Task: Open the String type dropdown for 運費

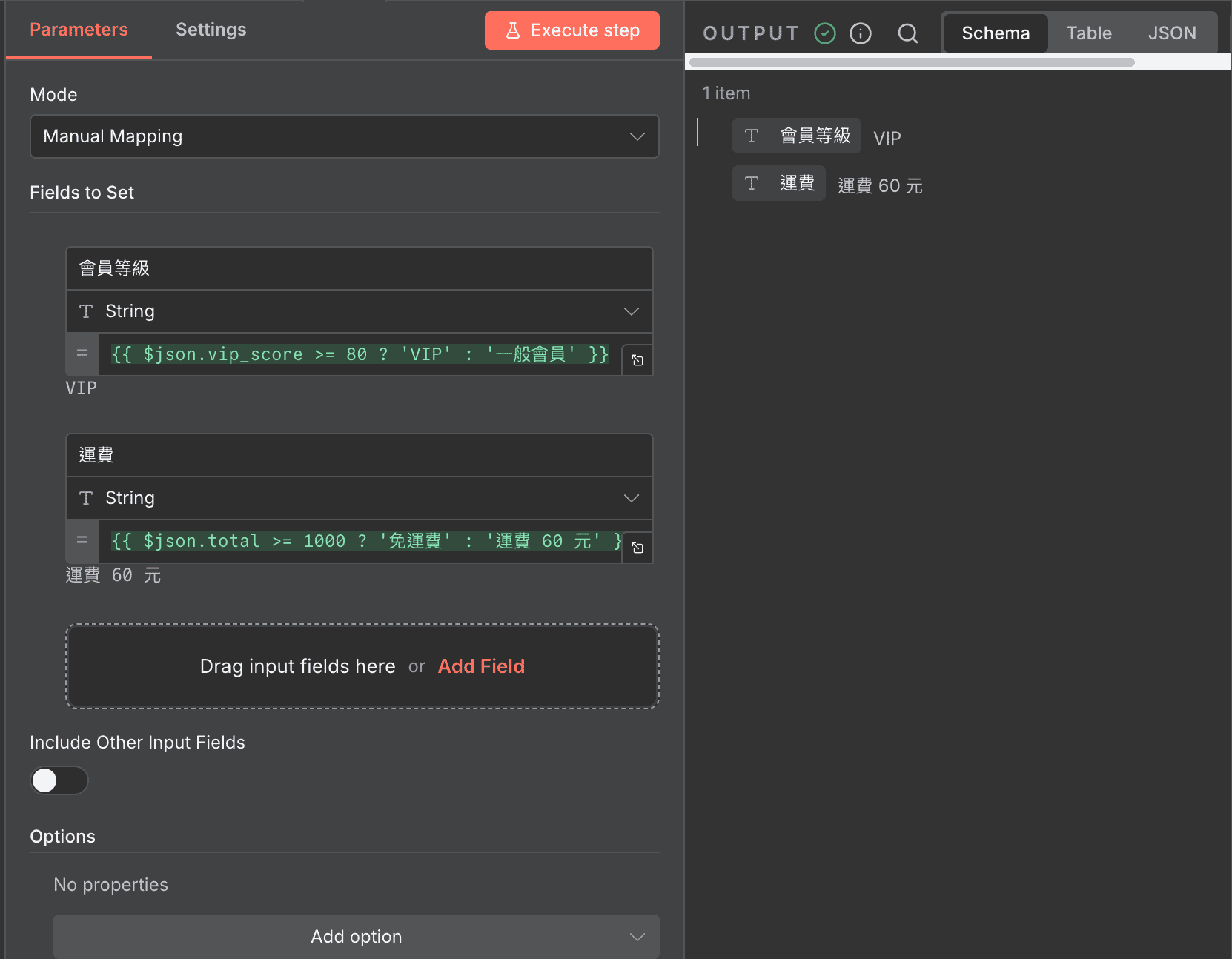Action: (x=359, y=498)
